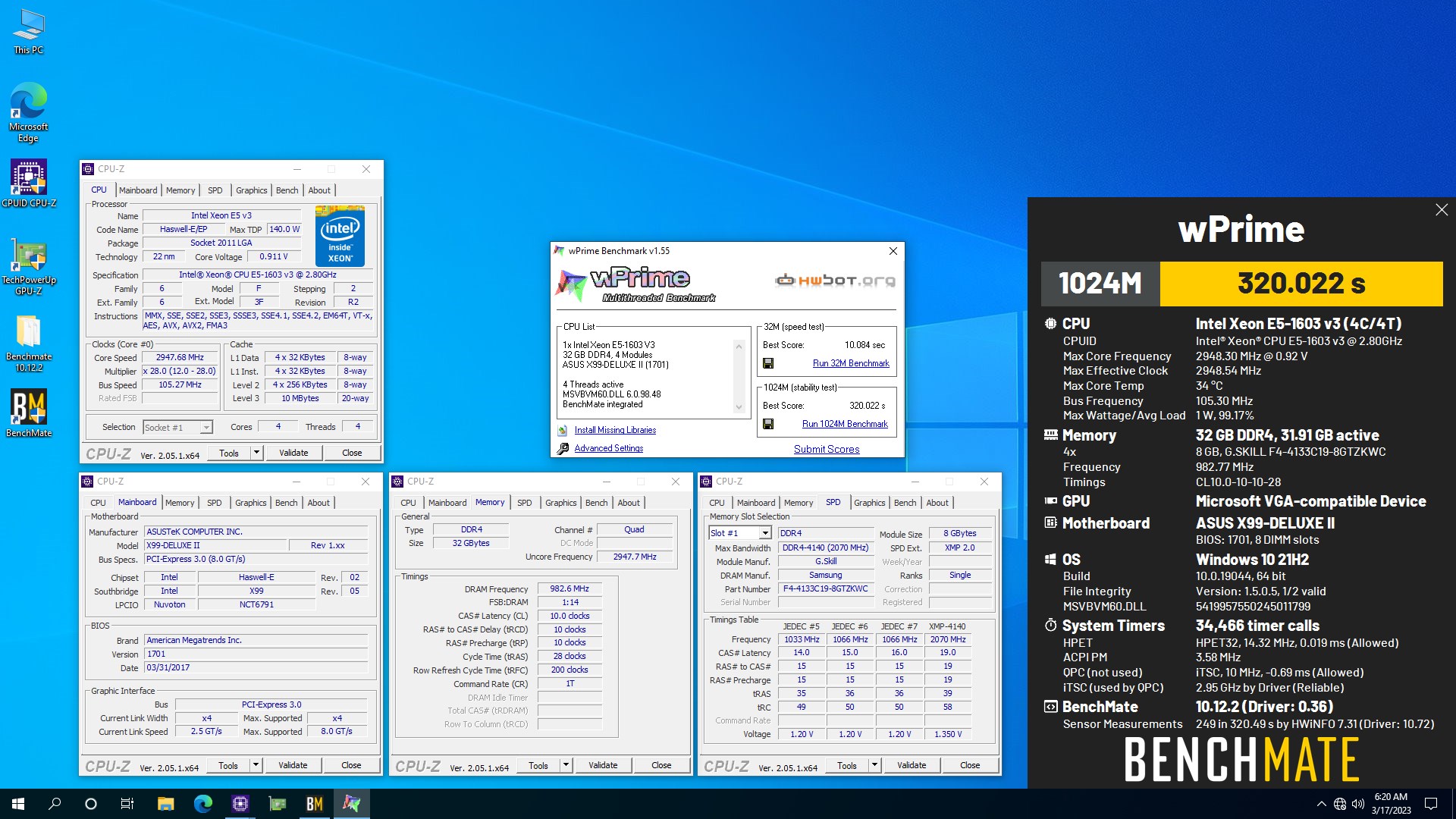The height and width of the screenshot is (819, 1456).
Task: Open BenchMate desktop shortcut
Action: point(29,413)
